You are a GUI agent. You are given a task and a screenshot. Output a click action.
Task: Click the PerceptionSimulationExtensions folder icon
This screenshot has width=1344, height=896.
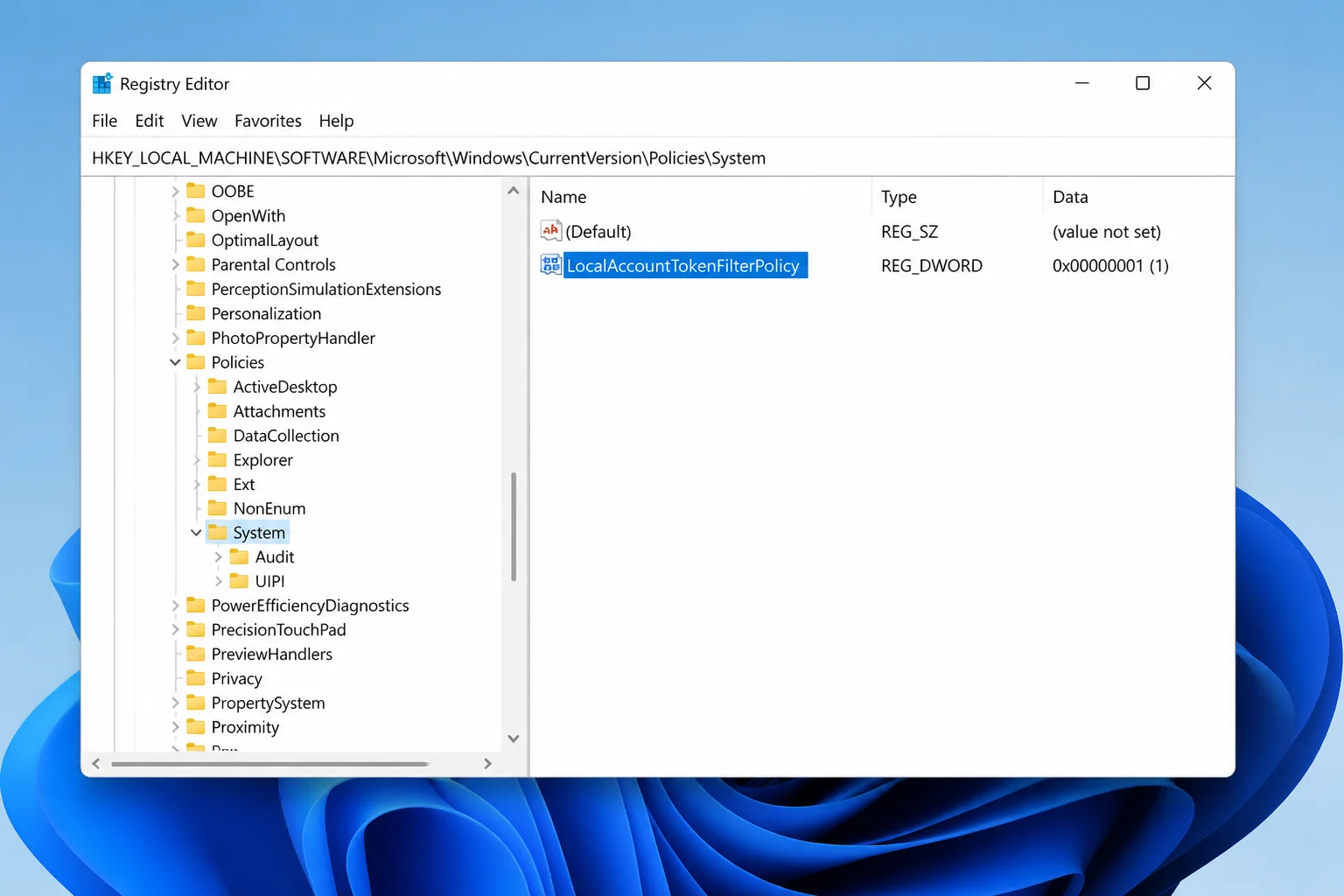(196, 289)
